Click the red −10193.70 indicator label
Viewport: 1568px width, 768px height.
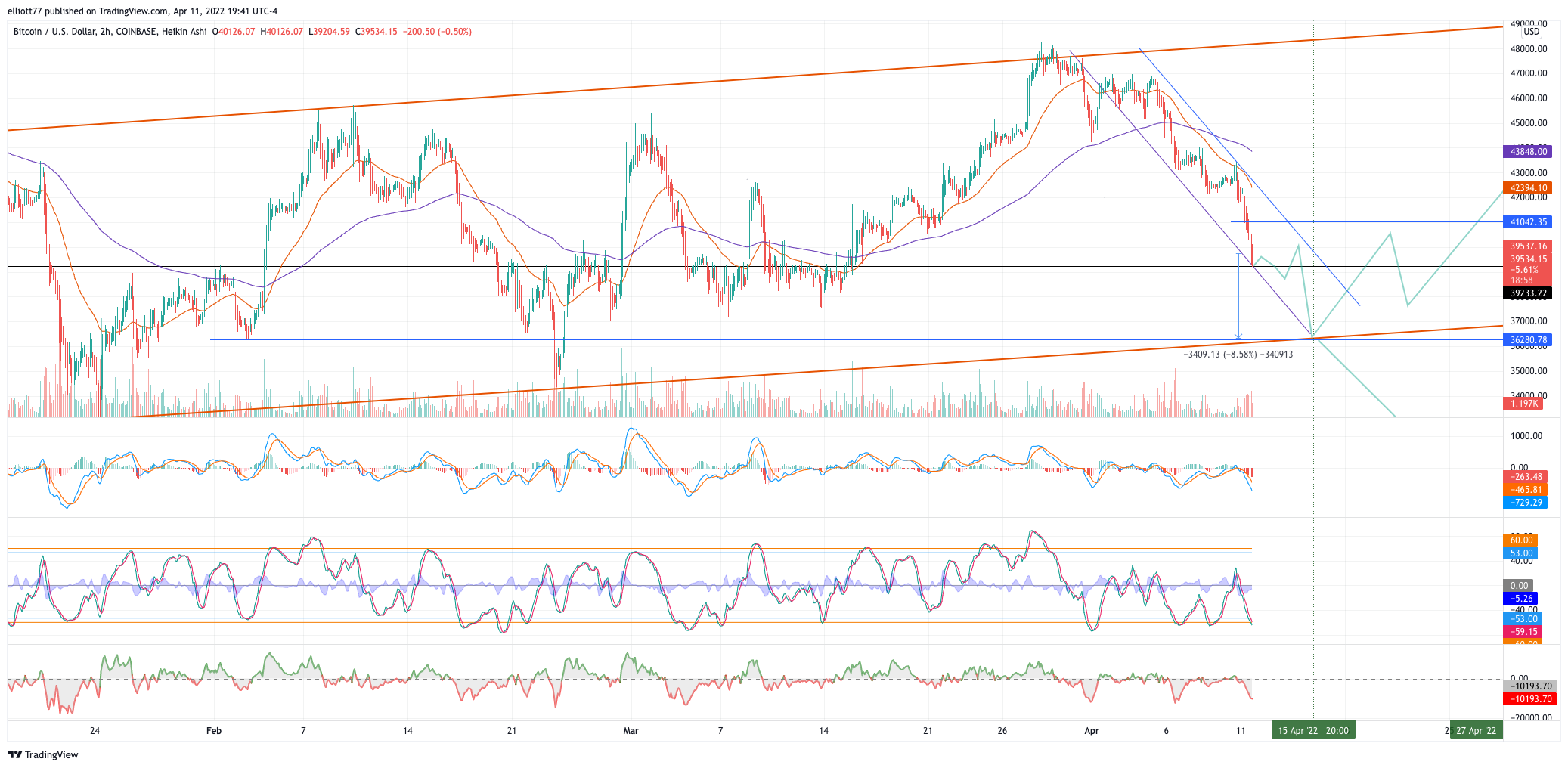1528,699
